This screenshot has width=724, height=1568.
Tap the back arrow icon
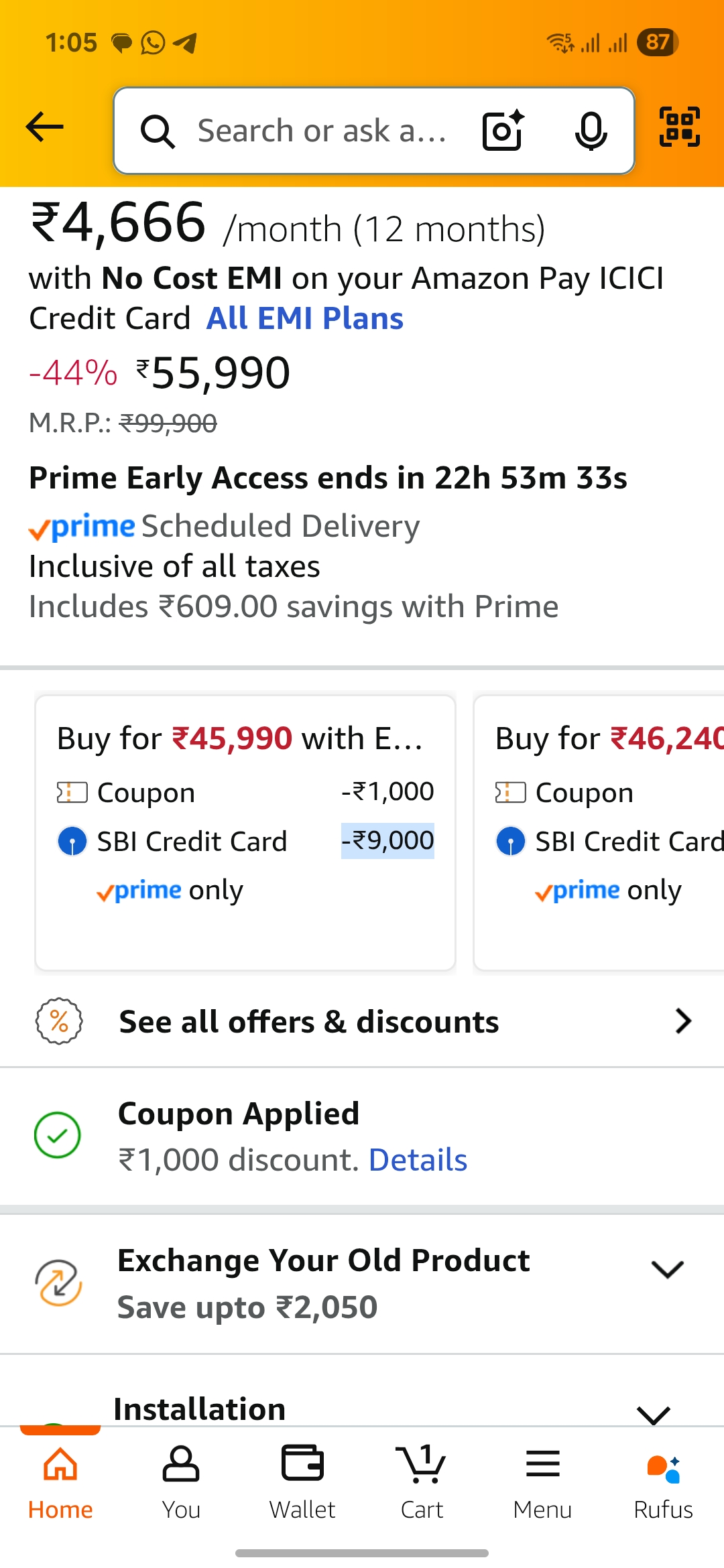coord(44,127)
